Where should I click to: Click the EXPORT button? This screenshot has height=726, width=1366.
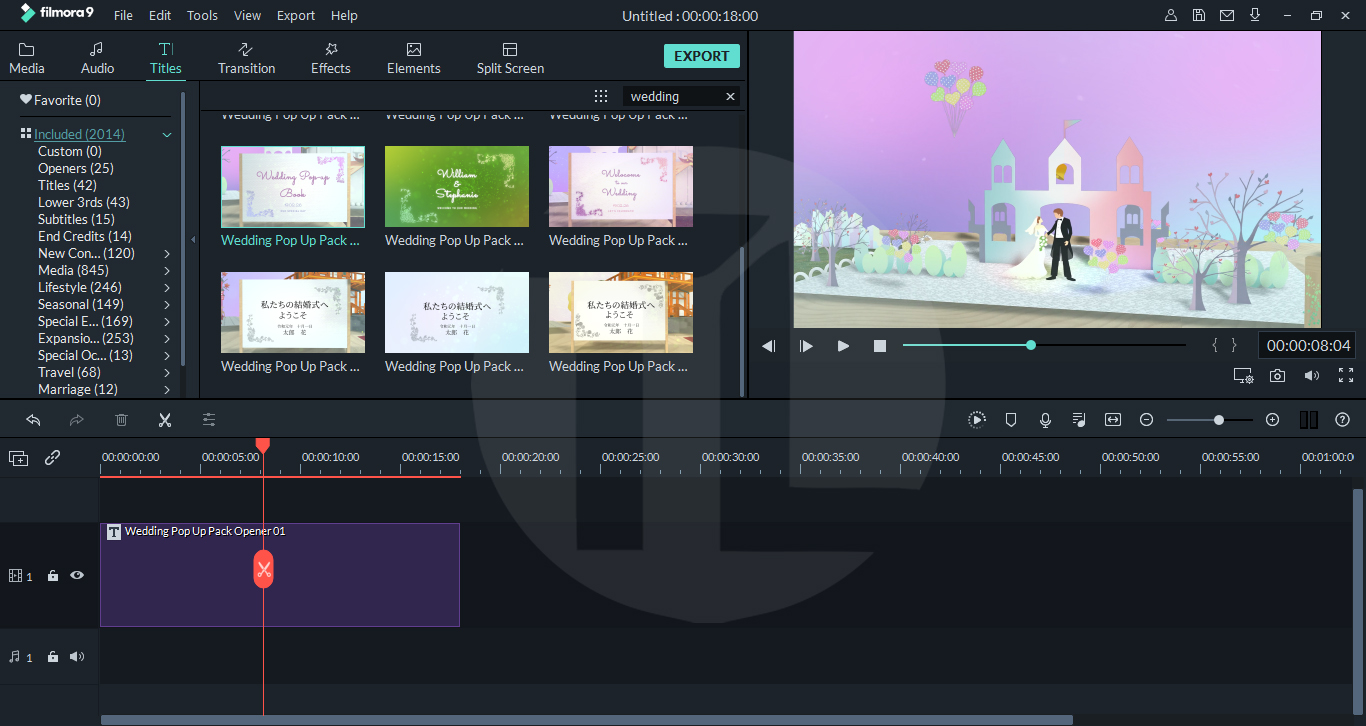(x=701, y=55)
